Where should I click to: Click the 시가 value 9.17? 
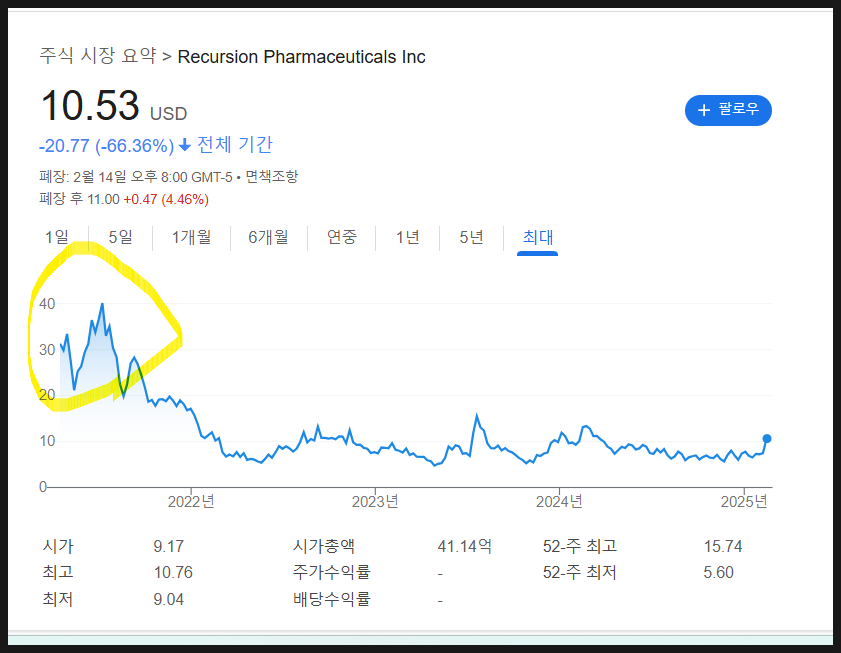tap(168, 546)
